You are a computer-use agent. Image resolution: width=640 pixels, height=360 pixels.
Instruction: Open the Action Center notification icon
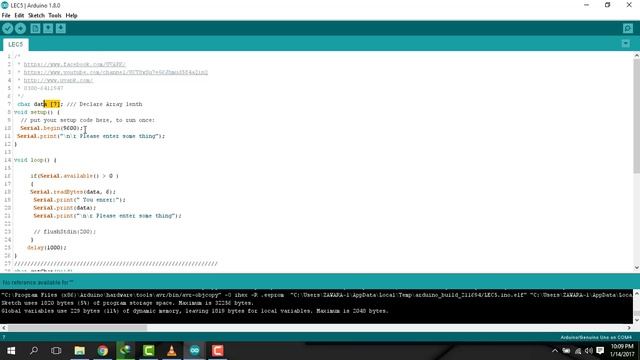600,351
